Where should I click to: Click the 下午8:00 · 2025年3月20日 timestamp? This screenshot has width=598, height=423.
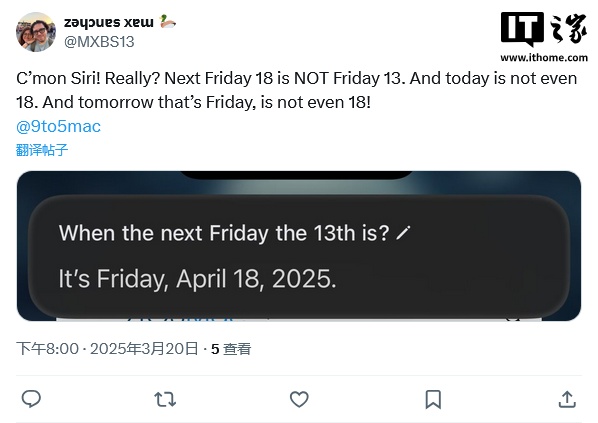point(107,349)
